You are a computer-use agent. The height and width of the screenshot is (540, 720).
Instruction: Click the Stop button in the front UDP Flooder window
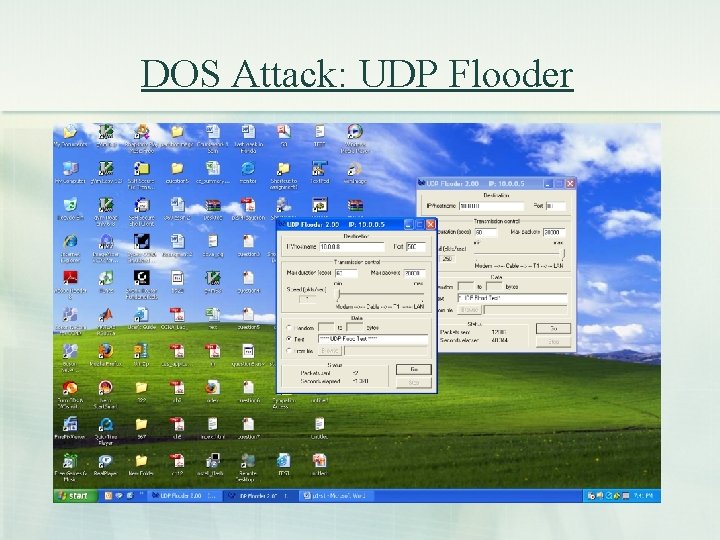pyautogui.click(x=414, y=382)
